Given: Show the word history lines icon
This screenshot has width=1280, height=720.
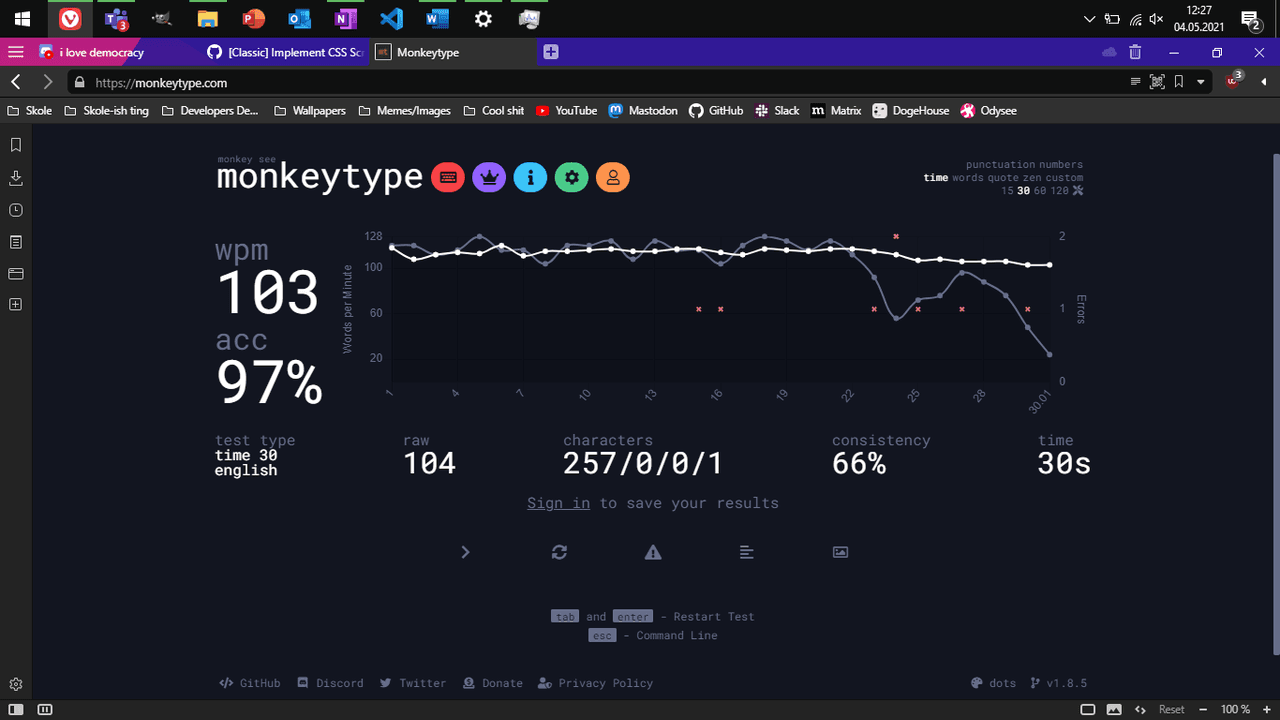Looking at the screenshot, I should 747,552.
